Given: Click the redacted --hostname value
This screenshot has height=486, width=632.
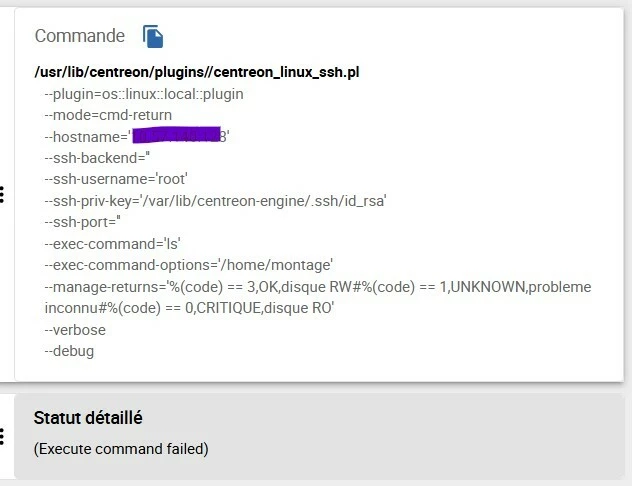Looking at the screenshot, I should click(x=177, y=135).
